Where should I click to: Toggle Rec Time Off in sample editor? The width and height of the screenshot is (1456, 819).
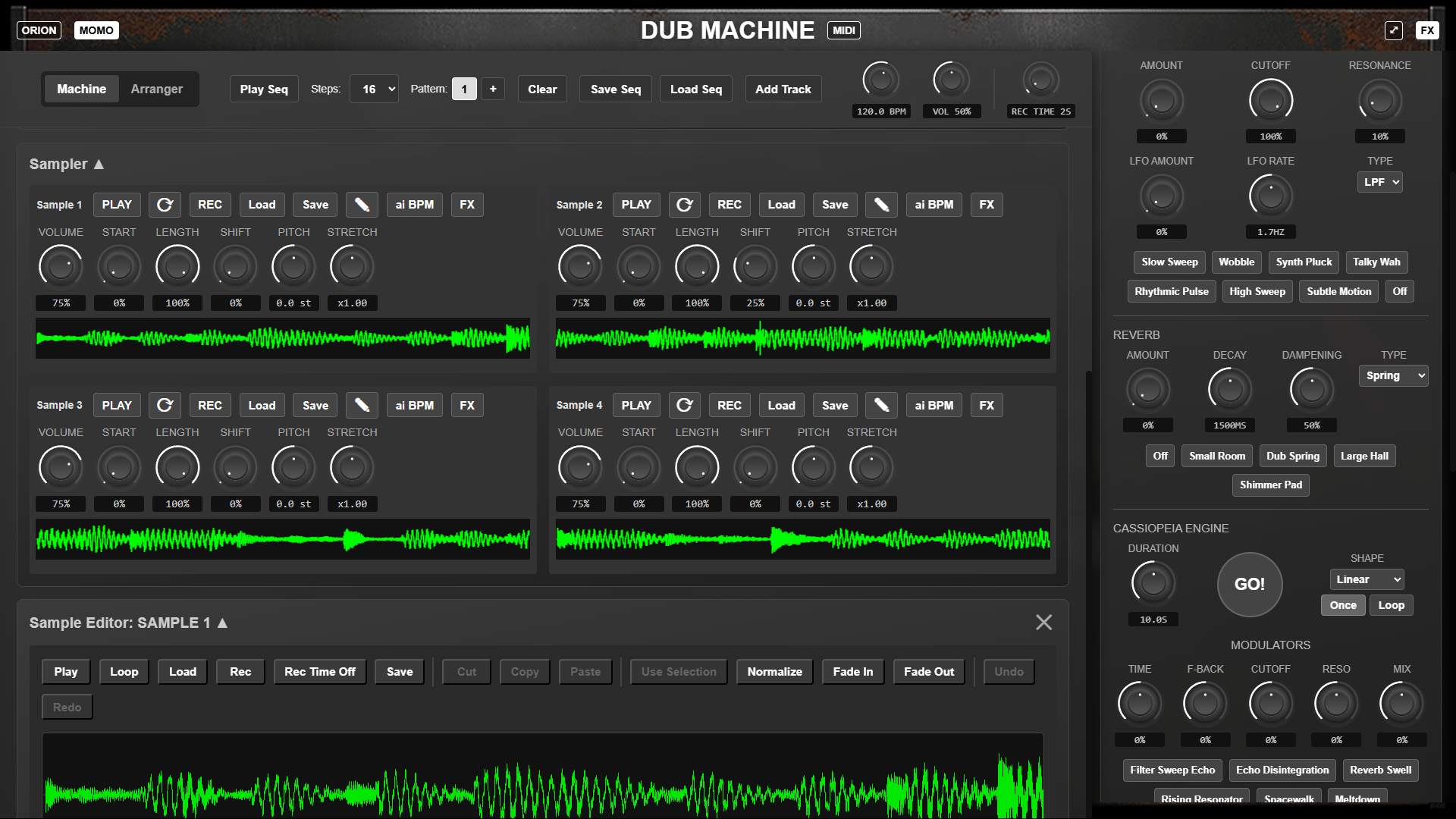(x=319, y=672)
